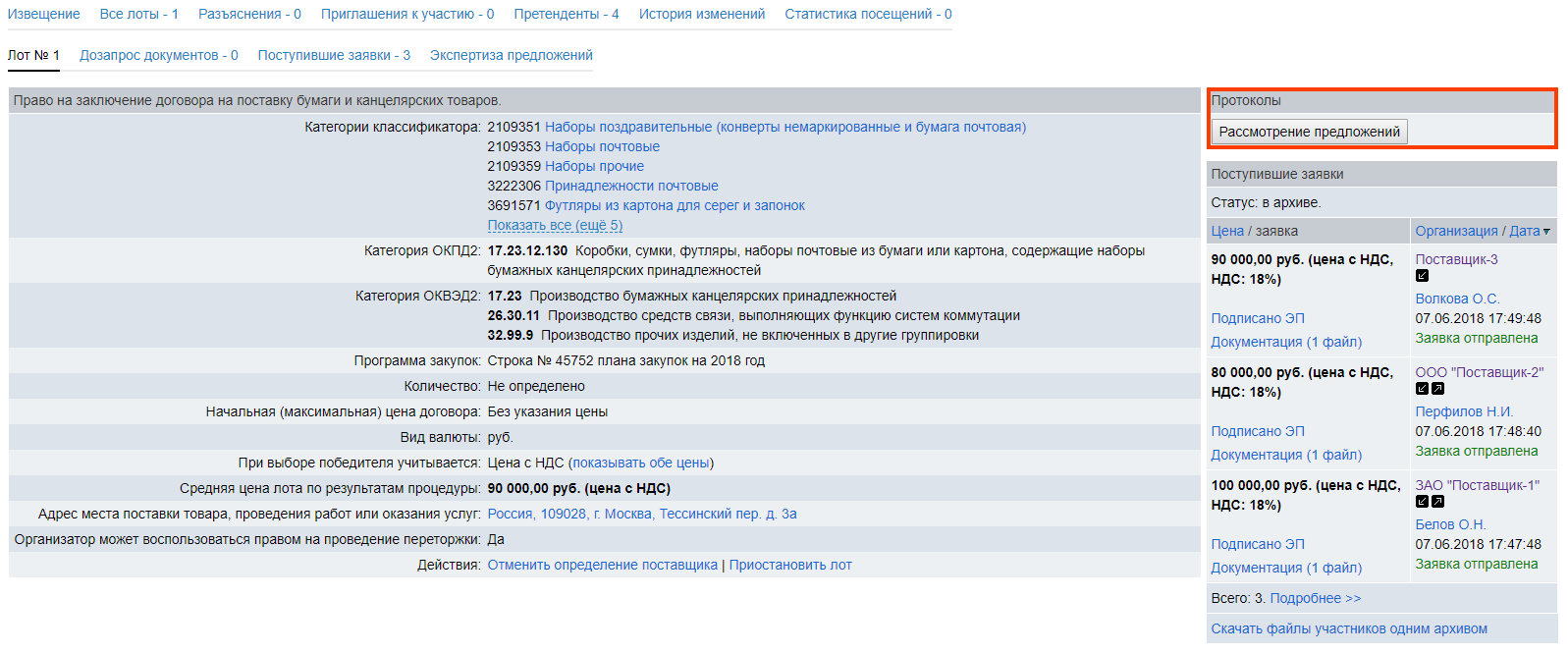Switch to the Претенденты - 4 tab
The height and width of the screenshot is (654, 1568).
(566, 14)
